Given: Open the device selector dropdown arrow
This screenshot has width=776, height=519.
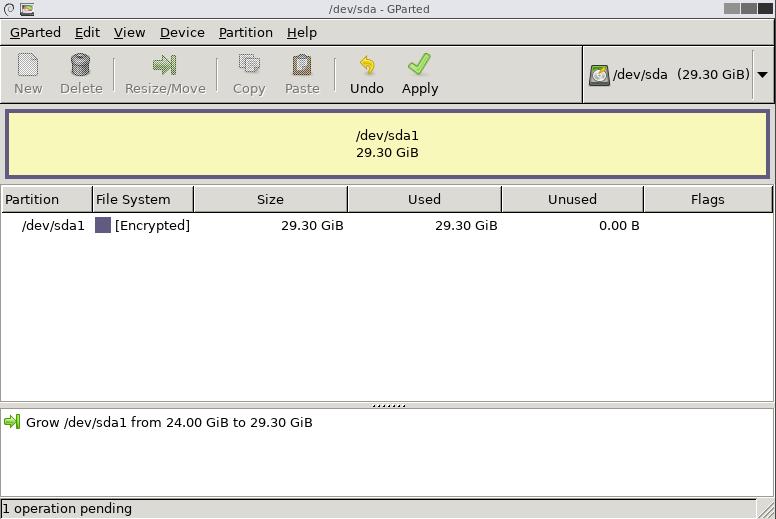Looking at the screenshot, I should 763,75.
